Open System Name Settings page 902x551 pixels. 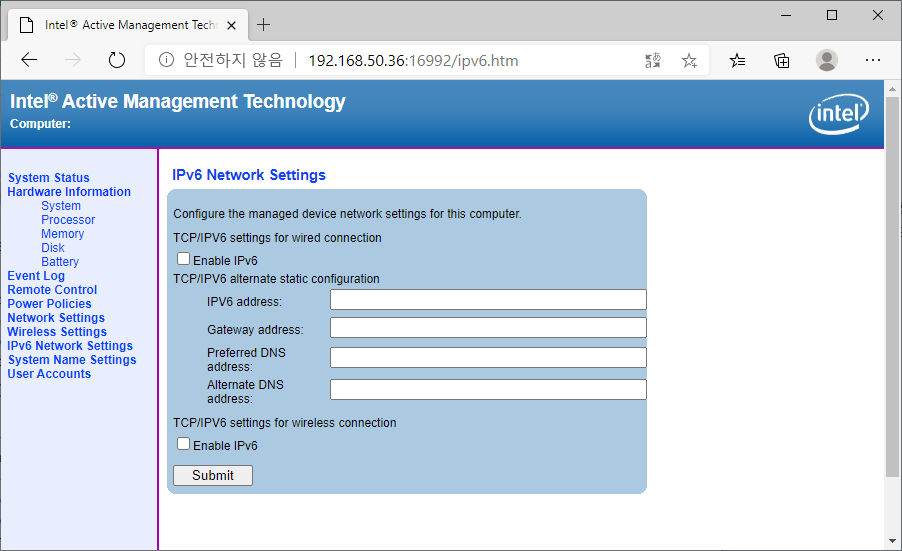tap(72, 359)
